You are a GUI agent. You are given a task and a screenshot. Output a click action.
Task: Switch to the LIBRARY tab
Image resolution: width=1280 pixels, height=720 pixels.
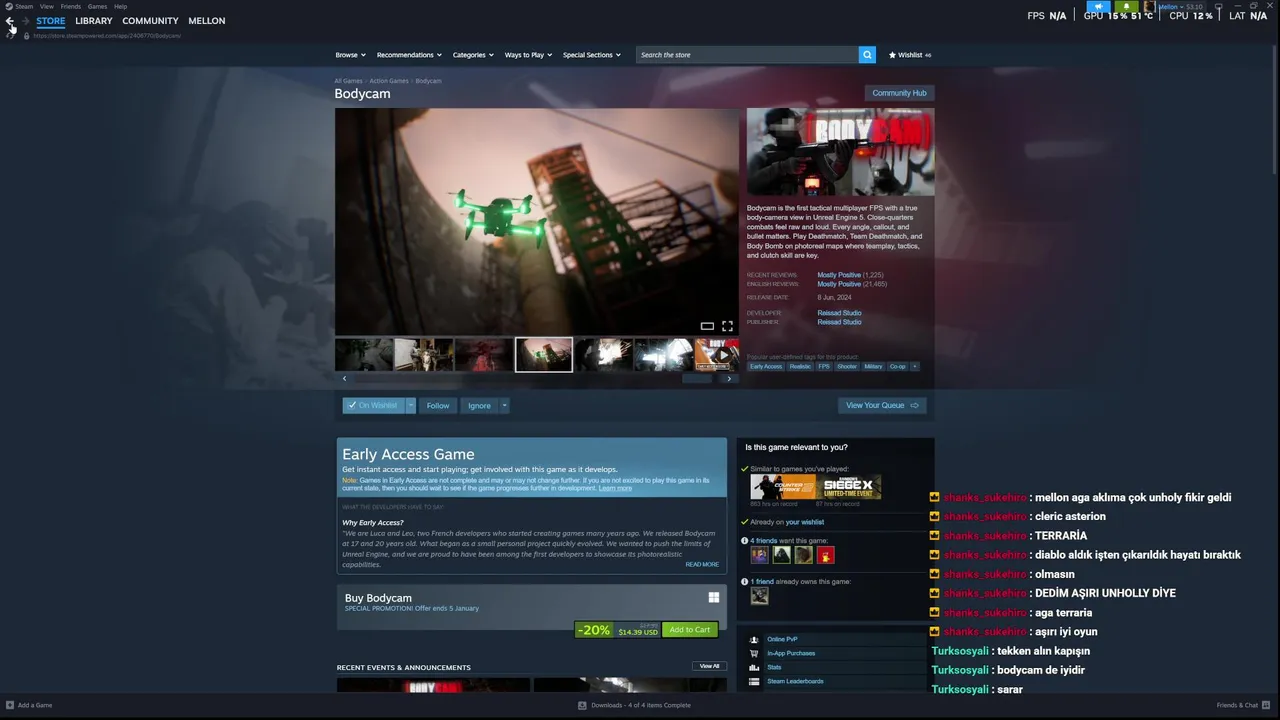tap(94, 21)
